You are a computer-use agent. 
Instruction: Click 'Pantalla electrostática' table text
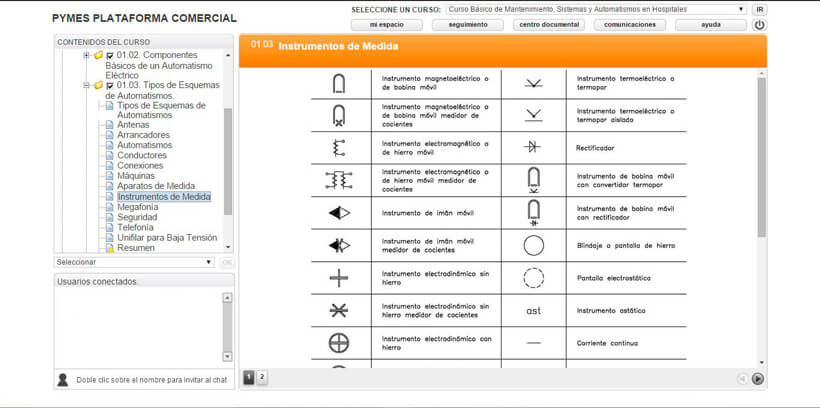point(613,278)
